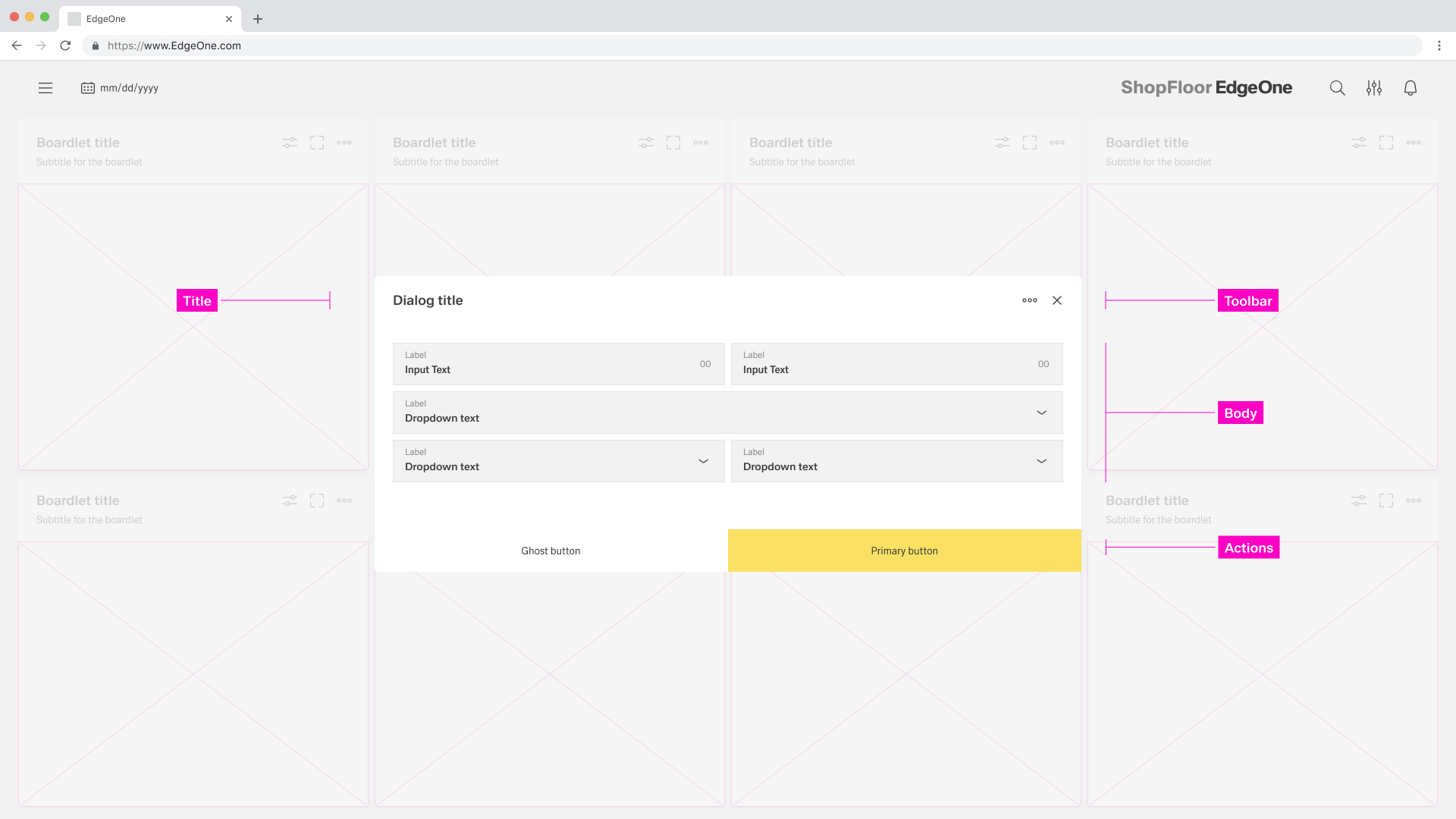
Task: Click the Ghost button
Action: 551,551
